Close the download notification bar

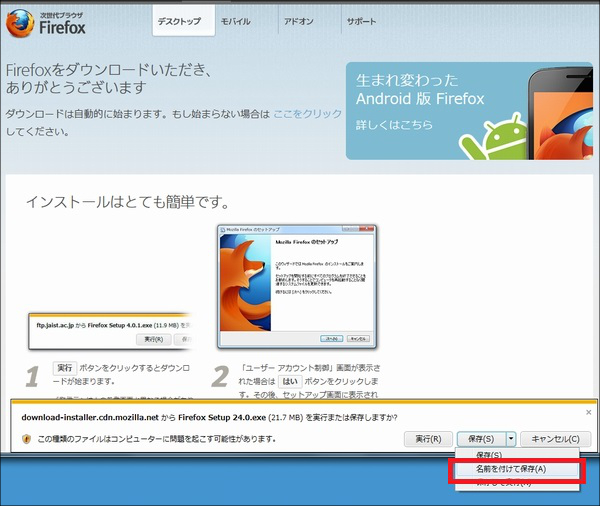589,412
